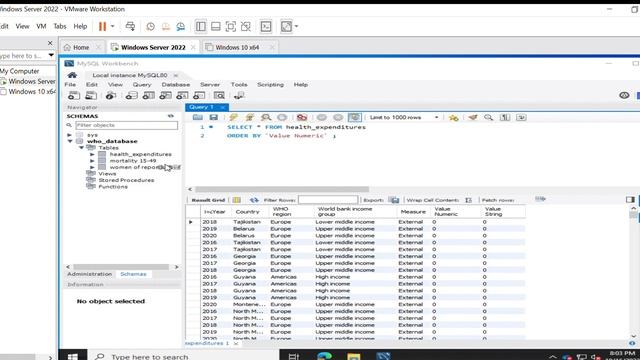Toggle word wrapping in the editor

tap(521, 118)
